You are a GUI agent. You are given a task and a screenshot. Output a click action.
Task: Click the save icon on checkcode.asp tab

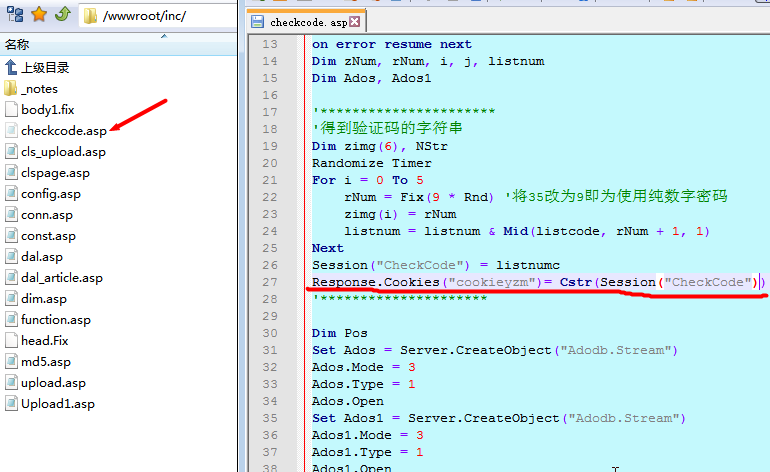[x=257, y=22]
